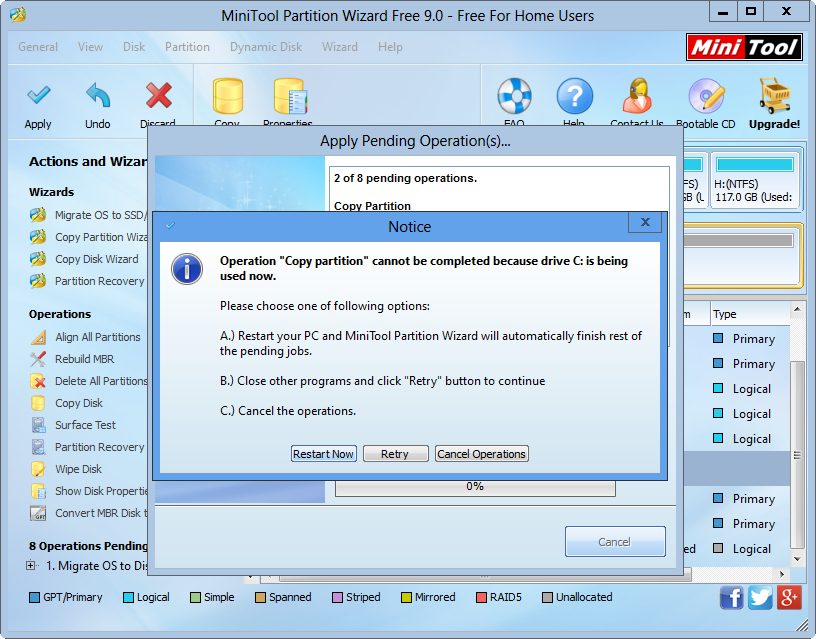Screen dimensions: 816x639
Task: Click the partition list scroll-down arrow
Action: (x=797, y=559)
